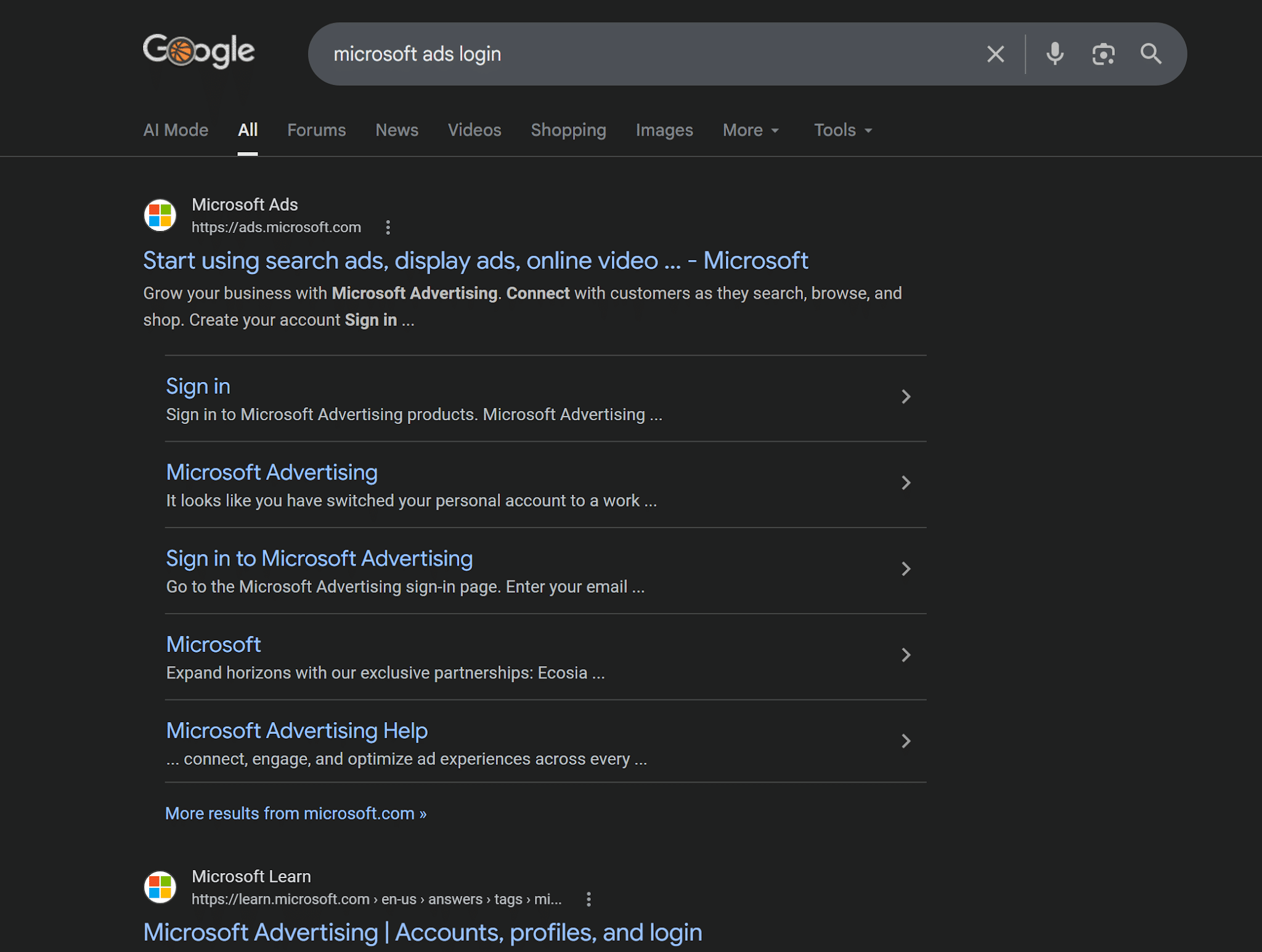Open the Tools dropdown

[843, 130]
